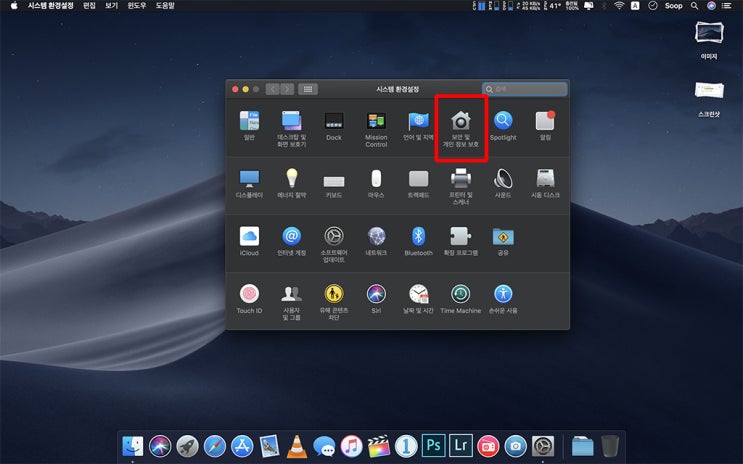The image size is (743, 464).
Task: Launch Photoshop from the Dock
Action: pos(434,446)
